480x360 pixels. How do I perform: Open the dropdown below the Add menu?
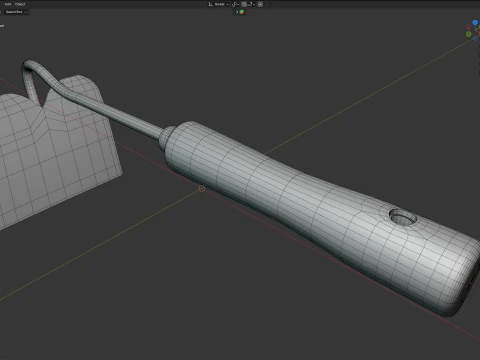[x=16, y=12]
